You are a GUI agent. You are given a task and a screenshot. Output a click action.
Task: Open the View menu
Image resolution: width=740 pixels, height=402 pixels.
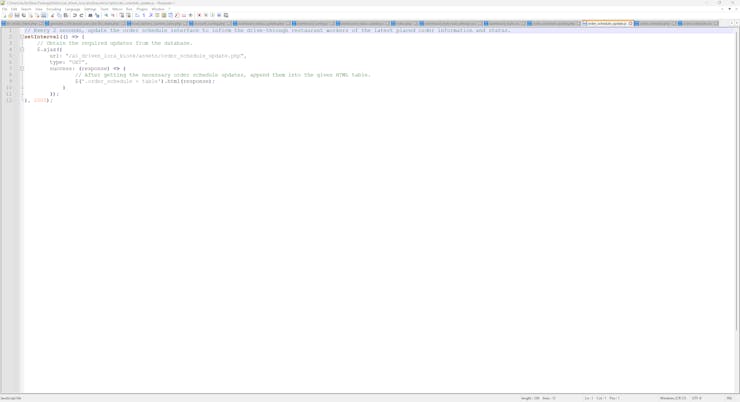point(39,9)
